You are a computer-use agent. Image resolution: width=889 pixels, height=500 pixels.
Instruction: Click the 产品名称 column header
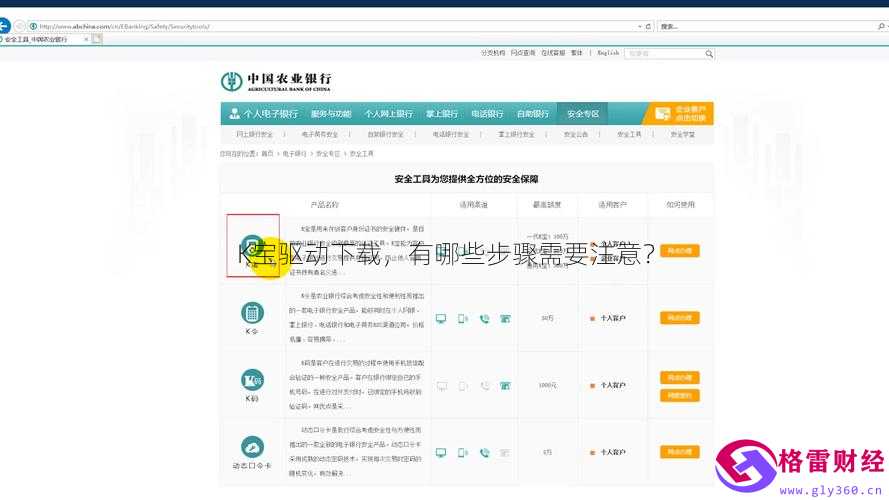point(325,205)
